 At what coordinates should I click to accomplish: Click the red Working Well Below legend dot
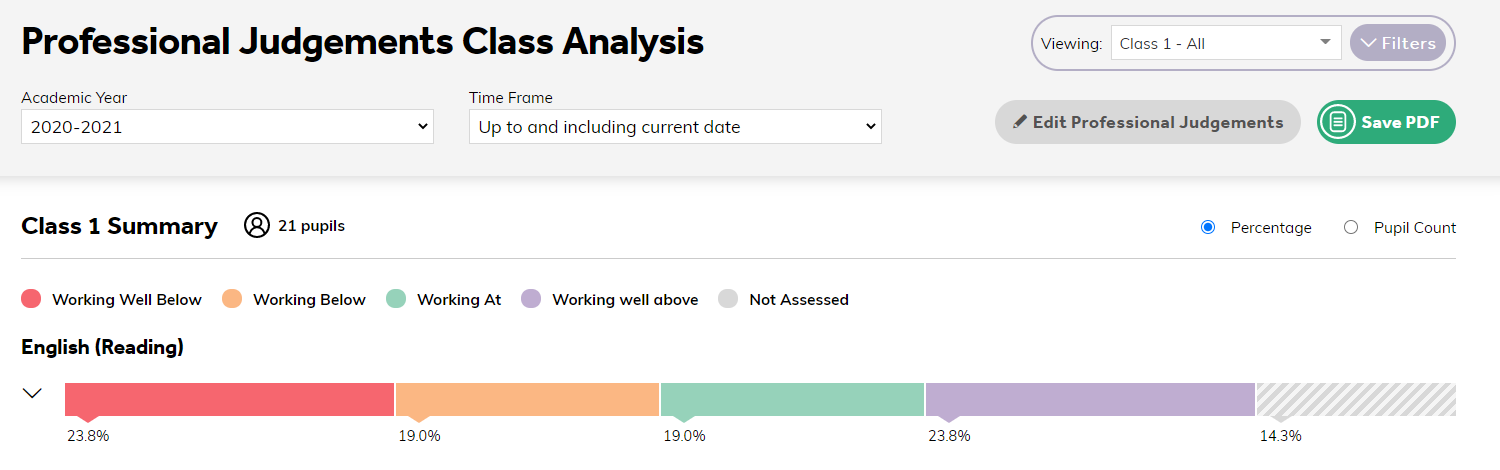[31, 299]
